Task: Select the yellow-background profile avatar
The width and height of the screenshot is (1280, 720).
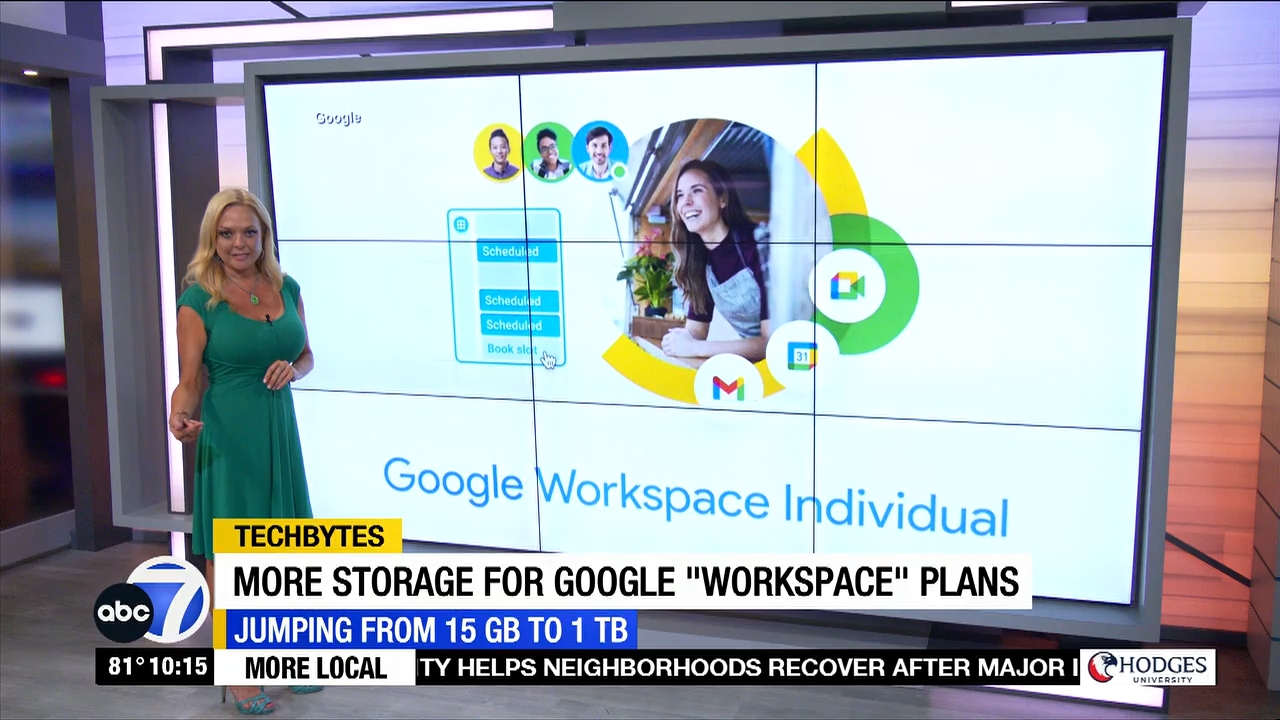Action: 497,153
